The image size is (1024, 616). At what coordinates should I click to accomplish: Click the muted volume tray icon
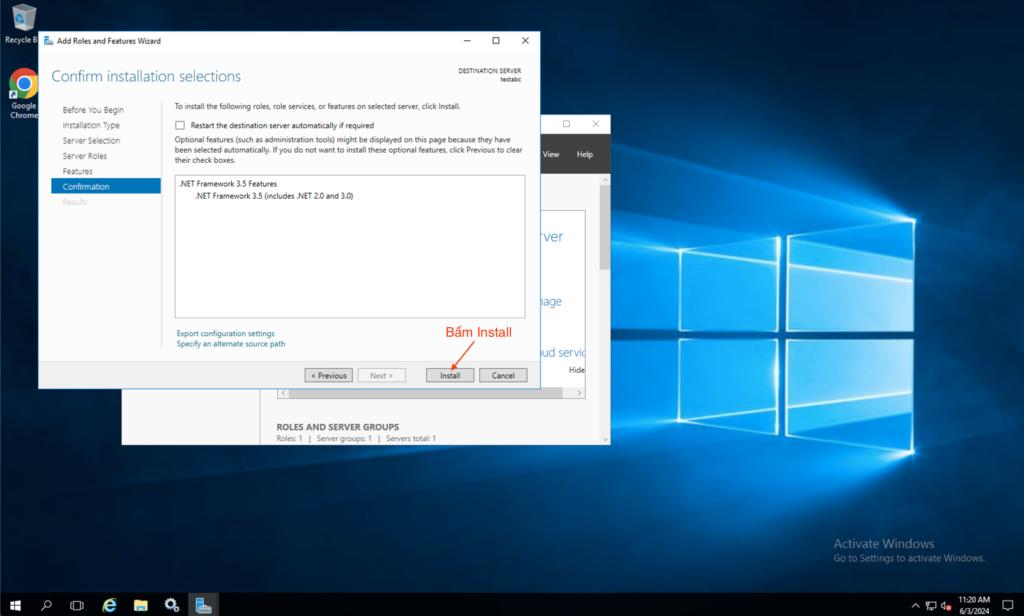pyautogui.click(x=945, y=605)
